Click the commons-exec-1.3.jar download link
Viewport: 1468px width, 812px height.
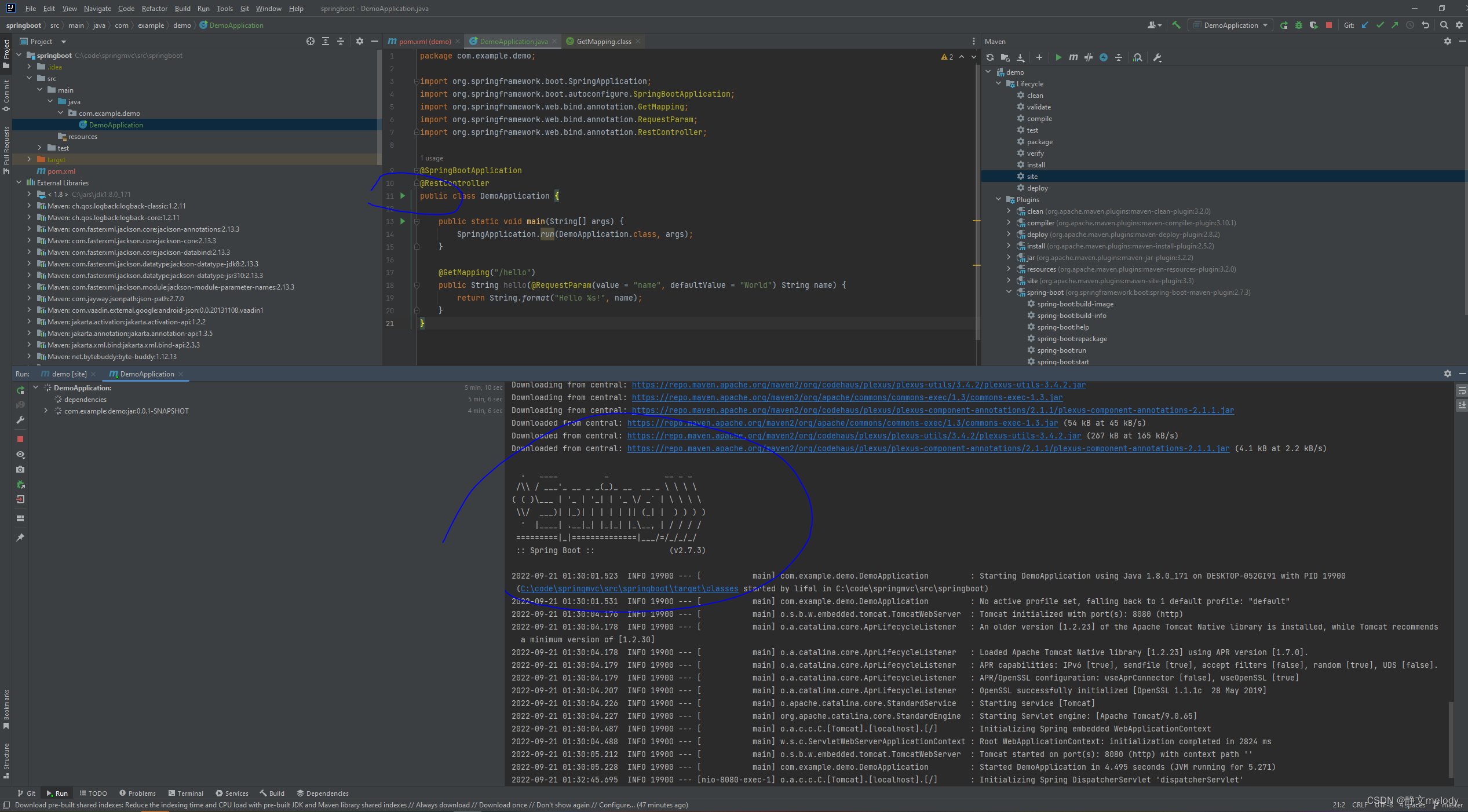coord(847,397)
